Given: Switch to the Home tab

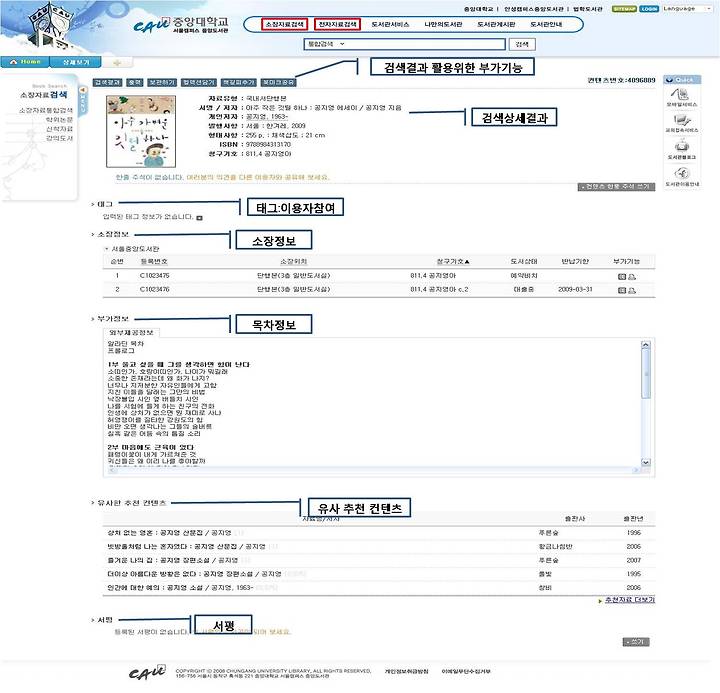Looking at the screenshot, I should click(25, 62).
